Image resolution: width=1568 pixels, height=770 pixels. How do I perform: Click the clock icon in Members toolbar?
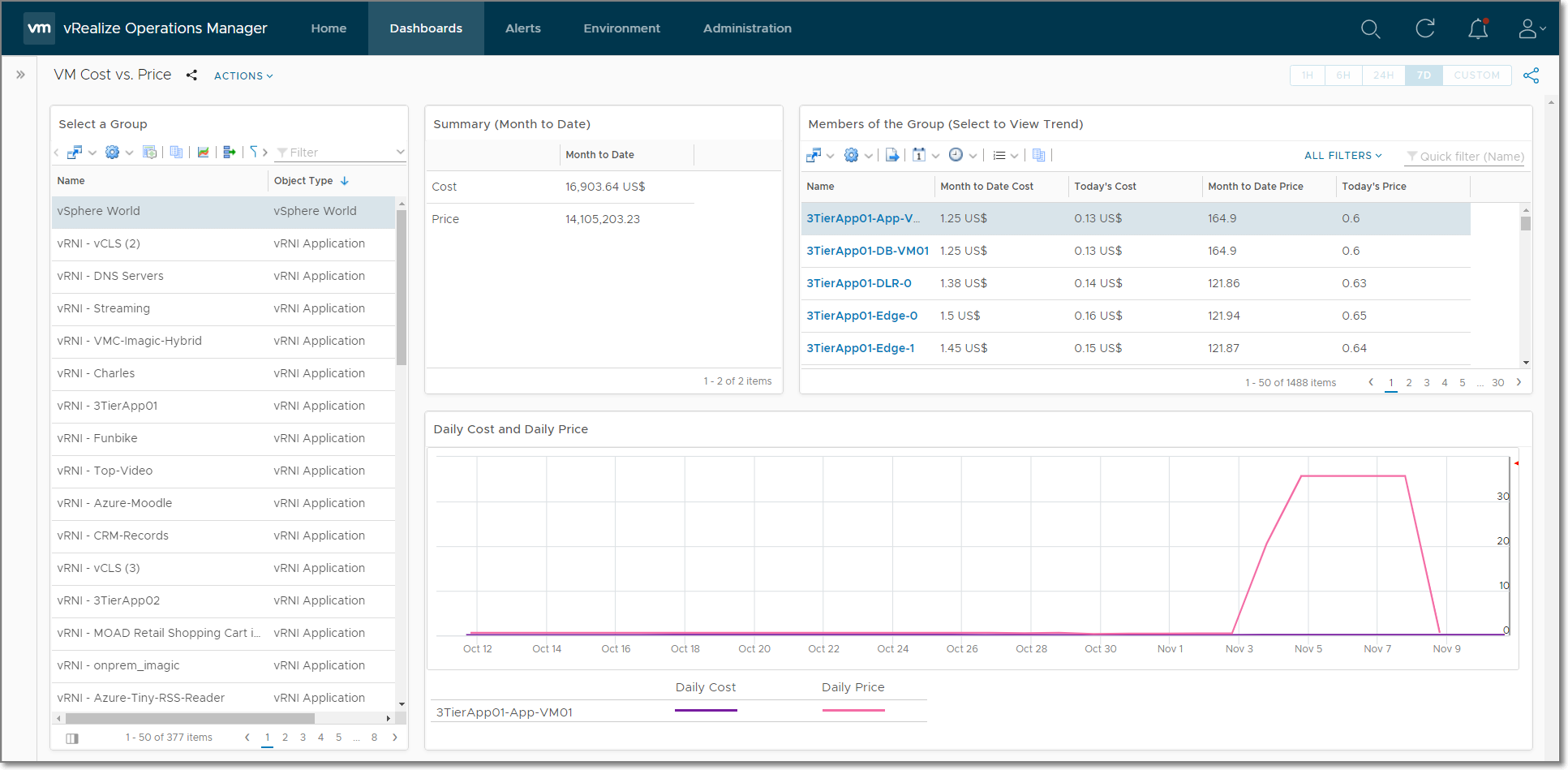point(956,155)
